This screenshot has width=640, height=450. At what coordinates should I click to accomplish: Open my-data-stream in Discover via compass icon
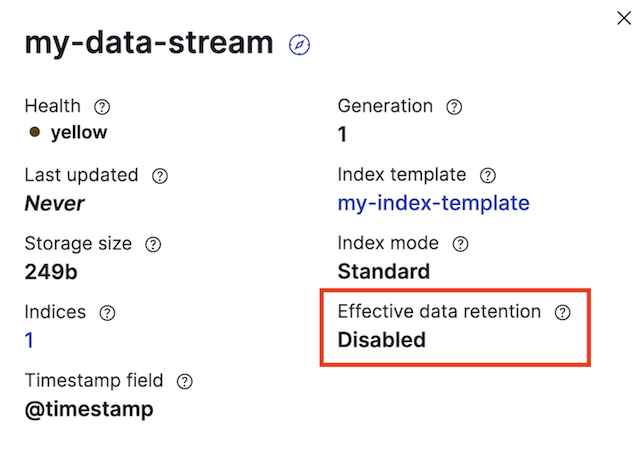pos(300,45)
